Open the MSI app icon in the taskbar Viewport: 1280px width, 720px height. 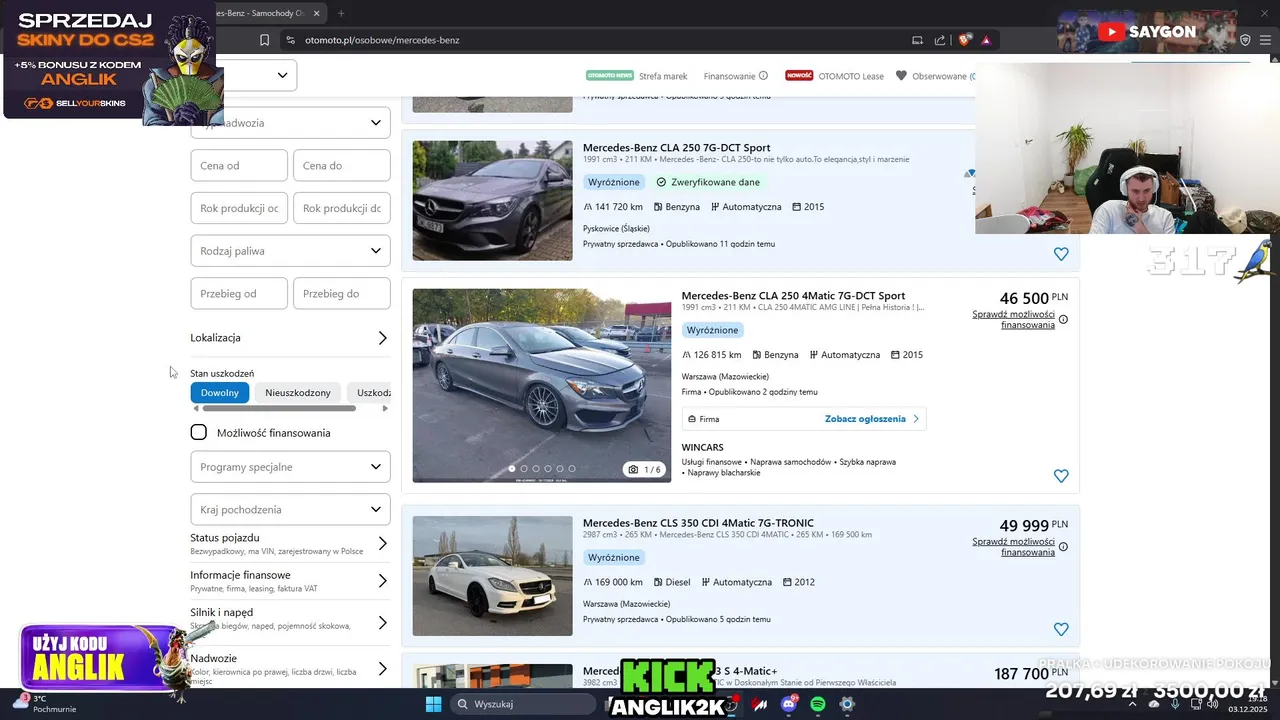pyautogui.click(x=760, y=704)
